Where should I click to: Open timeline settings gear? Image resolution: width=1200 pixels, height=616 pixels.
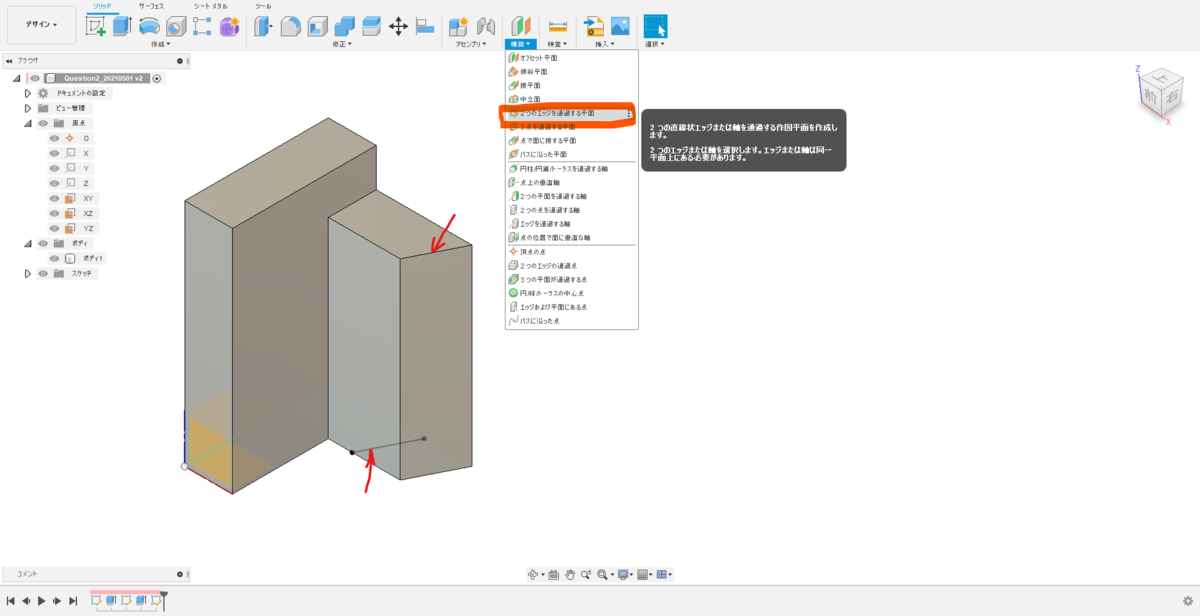click(x=1187, y=601)
